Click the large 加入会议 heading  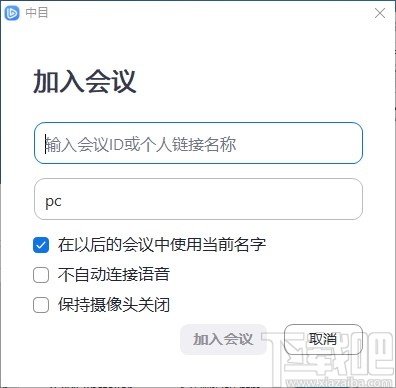[x=85, y=81]
